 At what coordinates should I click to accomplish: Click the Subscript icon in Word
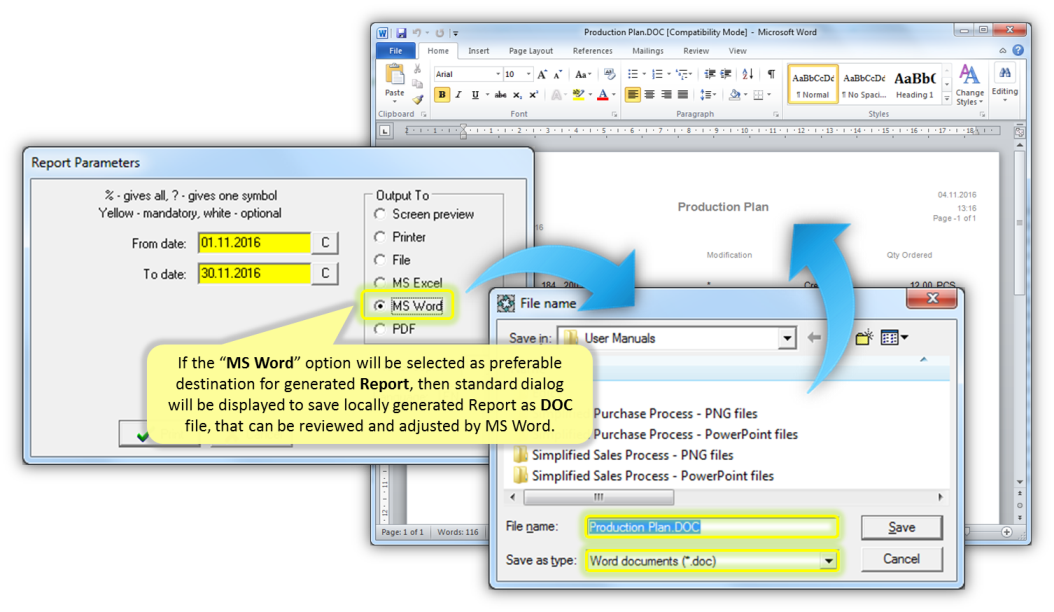pyautogui.click(x=517, y=95)
